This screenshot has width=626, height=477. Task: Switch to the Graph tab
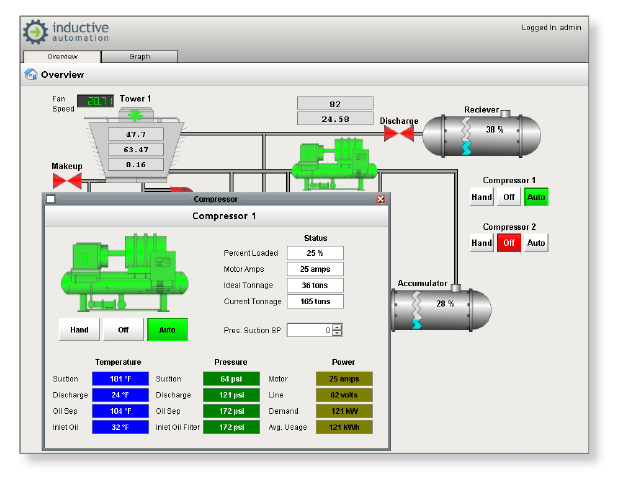(140, 56)
